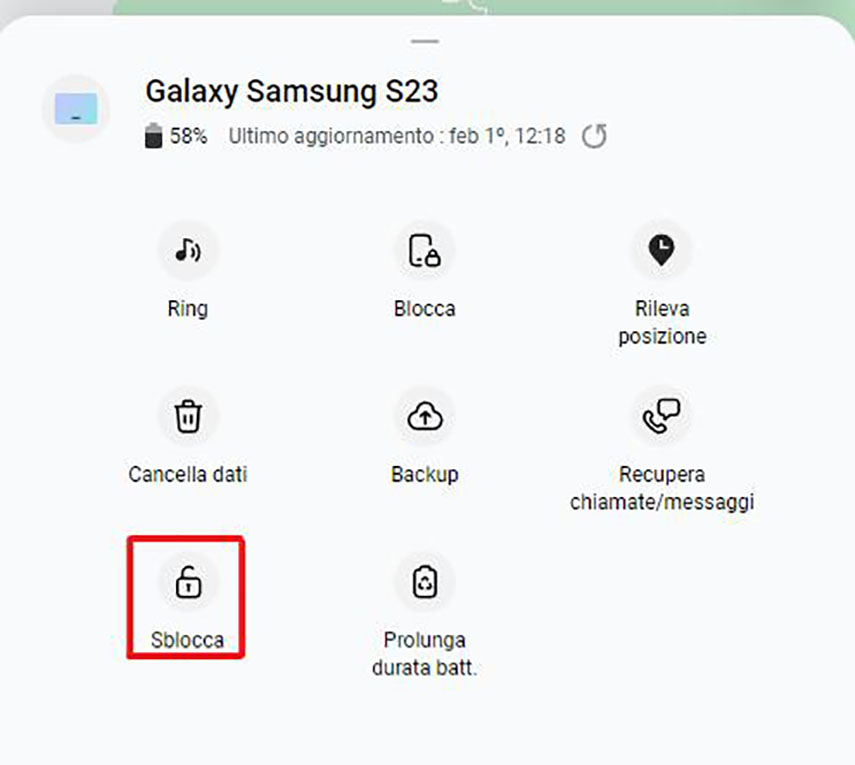
Task: Open Rileva posizione location pin icon
Action: pos(661,251)
